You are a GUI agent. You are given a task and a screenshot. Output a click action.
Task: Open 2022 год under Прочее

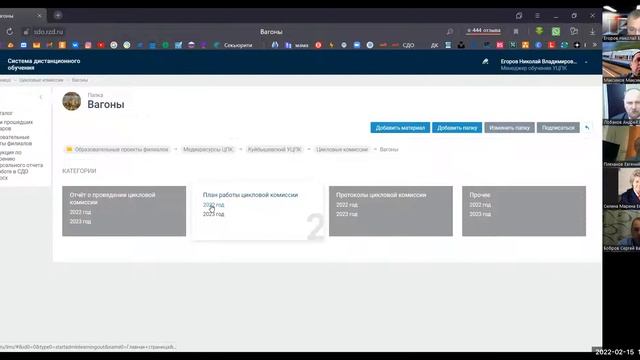(480, 205)
